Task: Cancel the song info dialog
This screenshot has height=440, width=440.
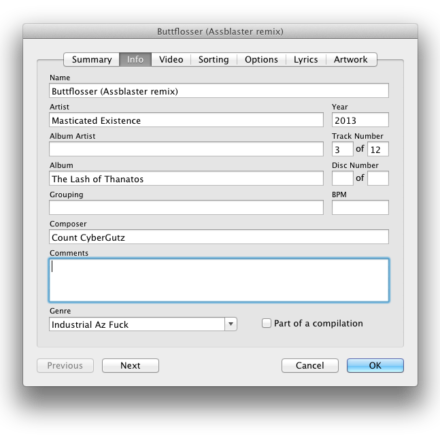Action: click(310, 365)
